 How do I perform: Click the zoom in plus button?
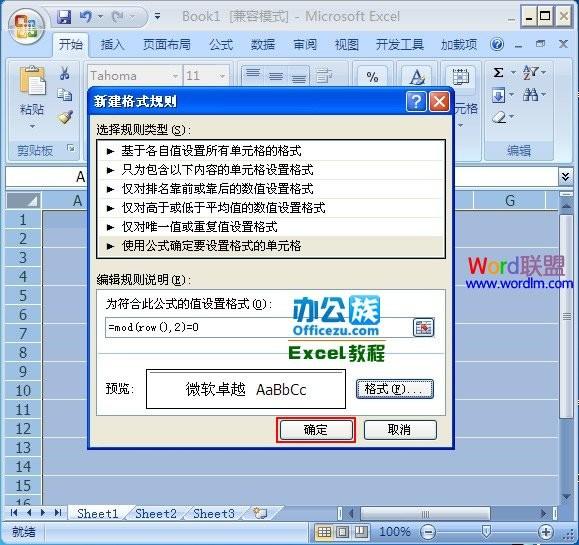pyautogui.click(x=546, y=532)
